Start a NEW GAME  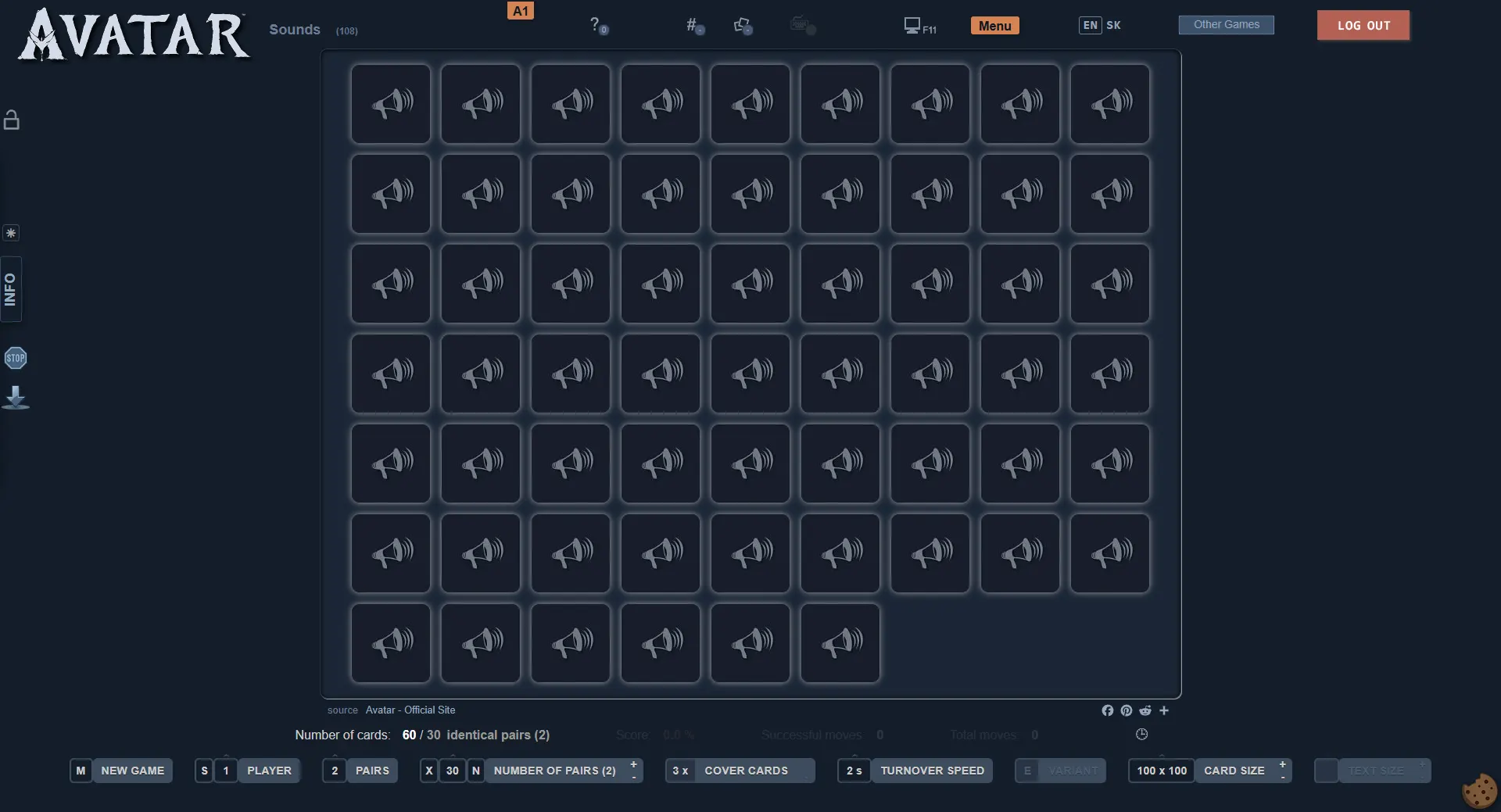pos(132,771)
